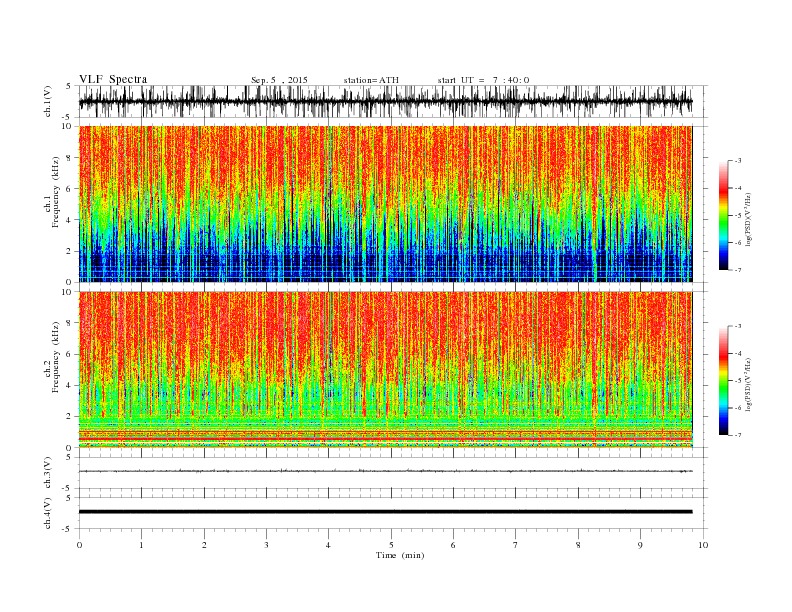Click the 'Sep. 5, 2015' date label

pos(279,80)
